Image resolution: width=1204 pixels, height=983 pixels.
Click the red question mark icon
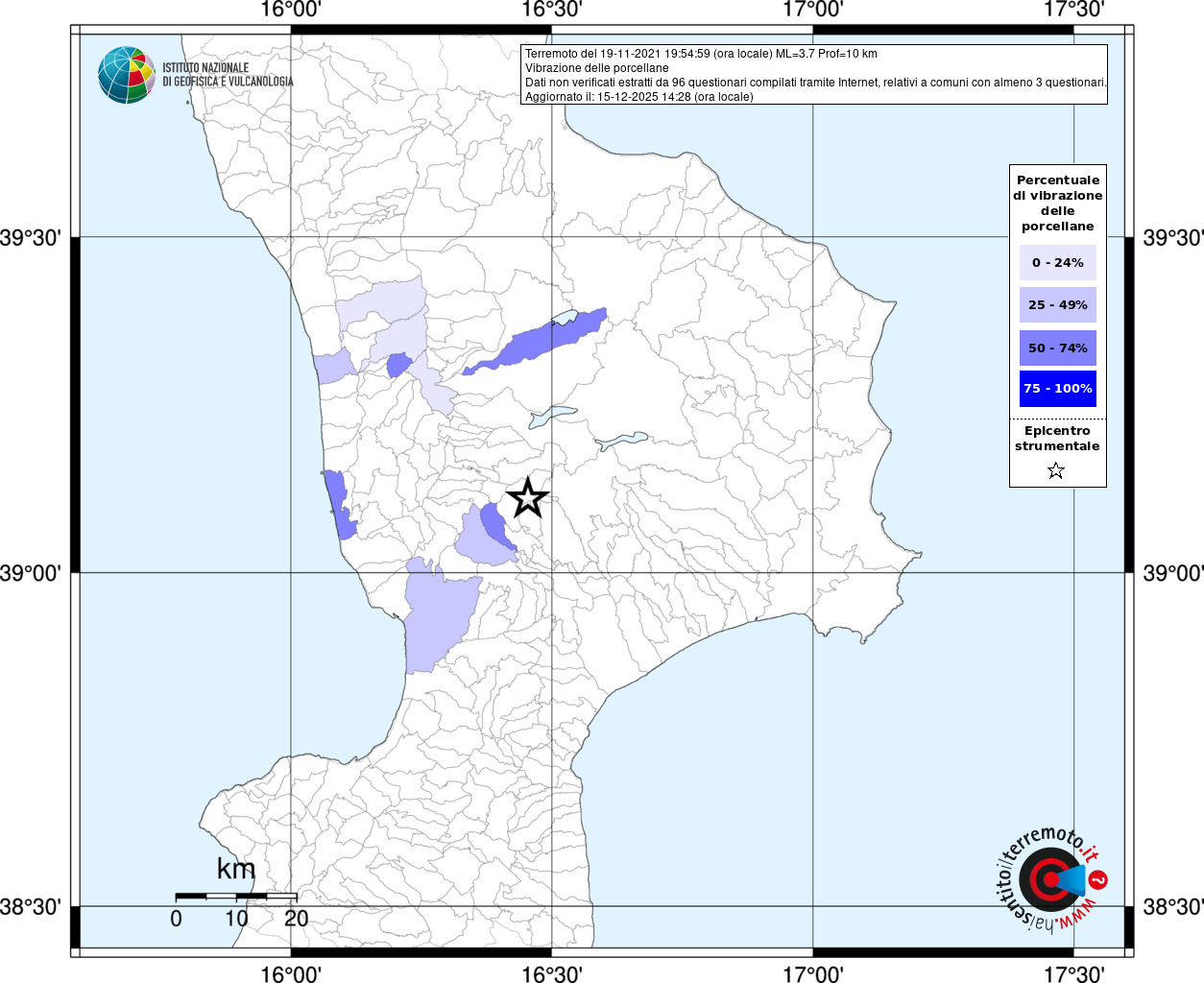click(x=1098, y=879)
